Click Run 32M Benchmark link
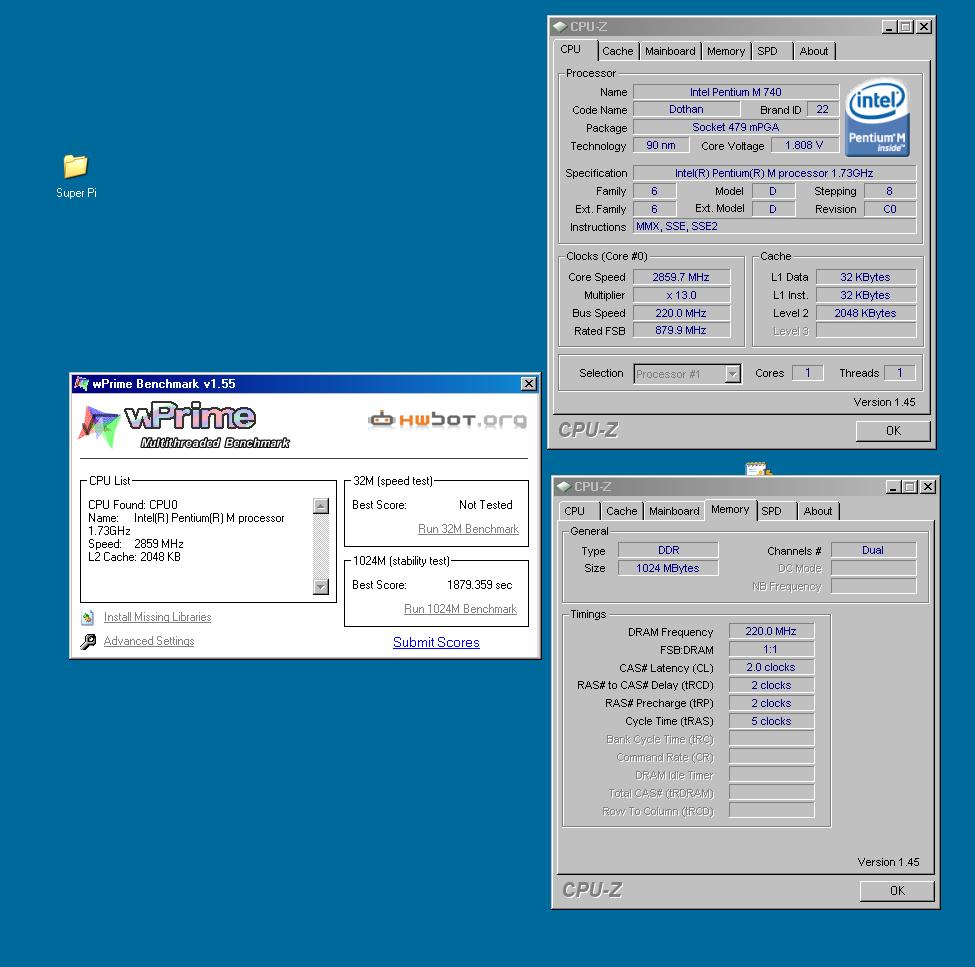The image size is (975, 967). coord(468,529)
